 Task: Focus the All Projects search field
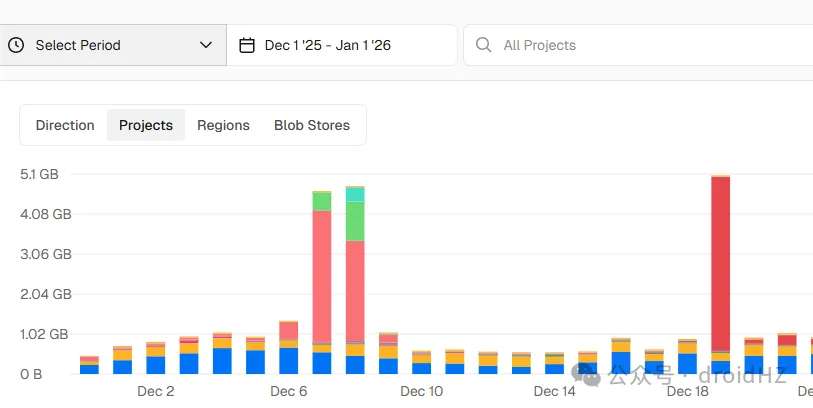click(x=638, y=45)
